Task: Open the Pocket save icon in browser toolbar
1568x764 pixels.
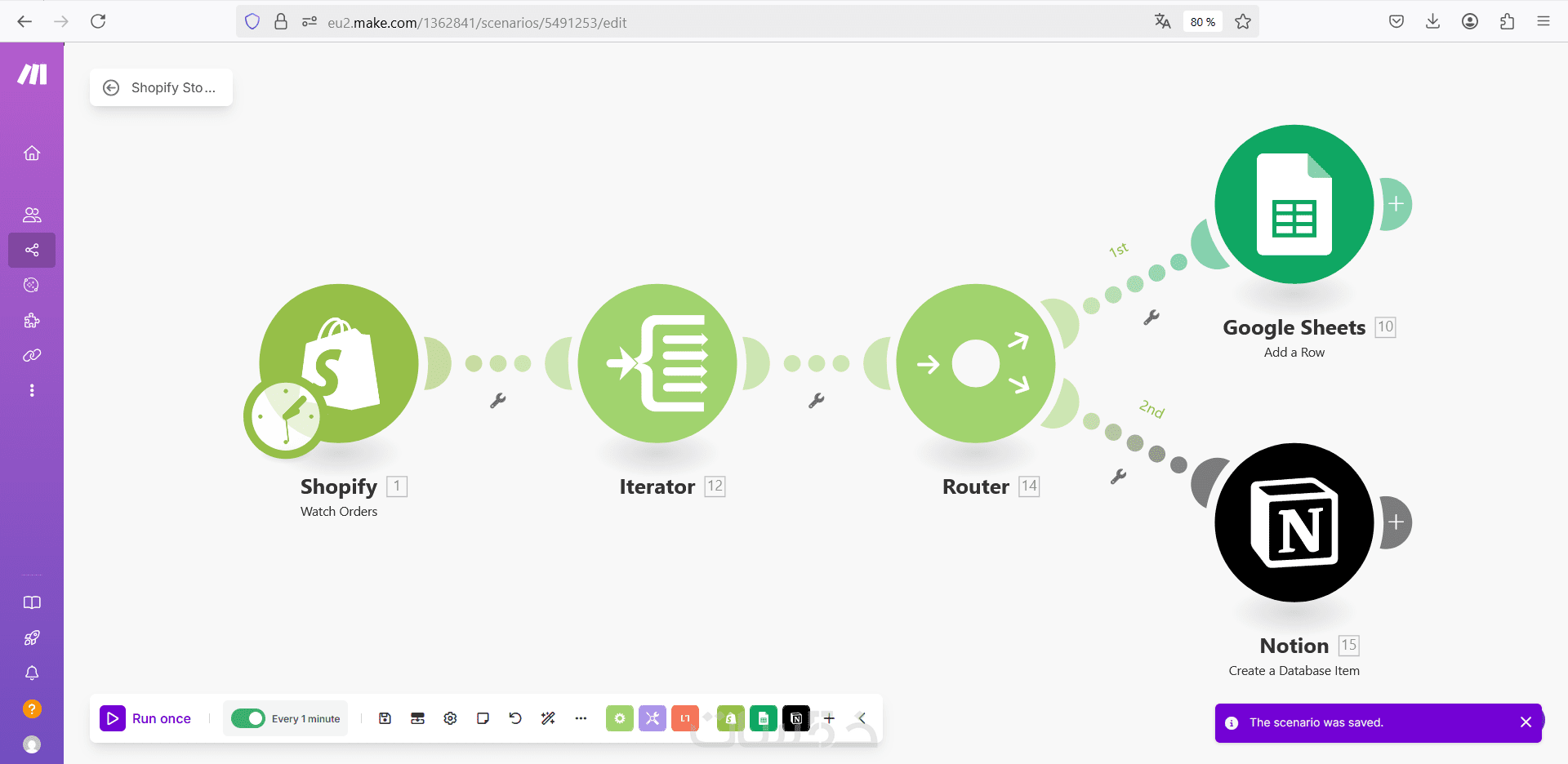Action: pyautogui.click(x=1396, y=22)
